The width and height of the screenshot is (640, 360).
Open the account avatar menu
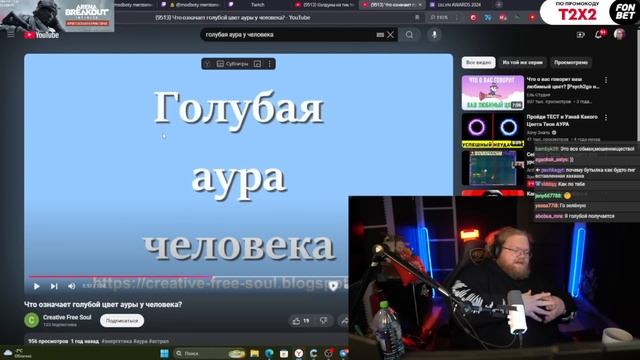(x=620, y=34)
